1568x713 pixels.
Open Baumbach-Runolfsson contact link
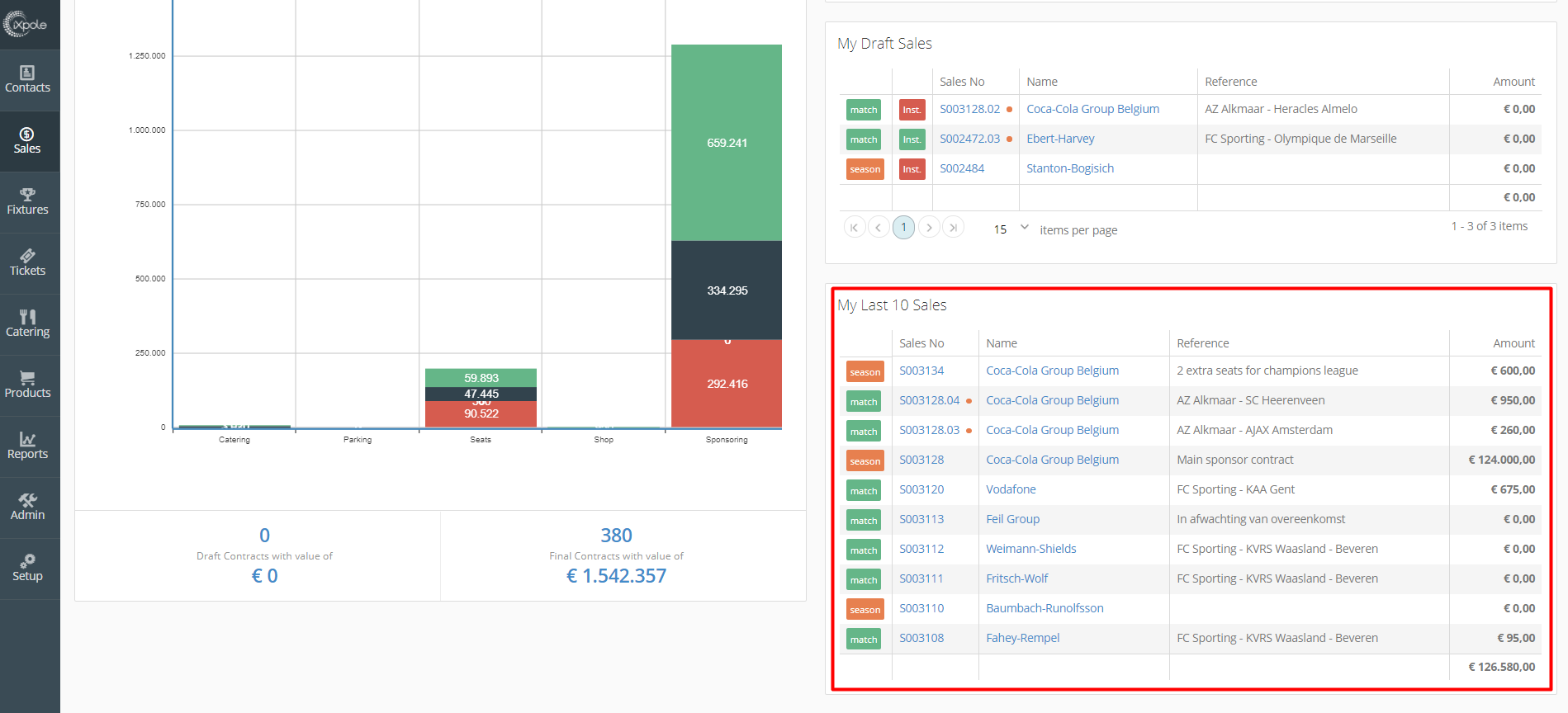pyautogui.click(x=1045, y=608)
